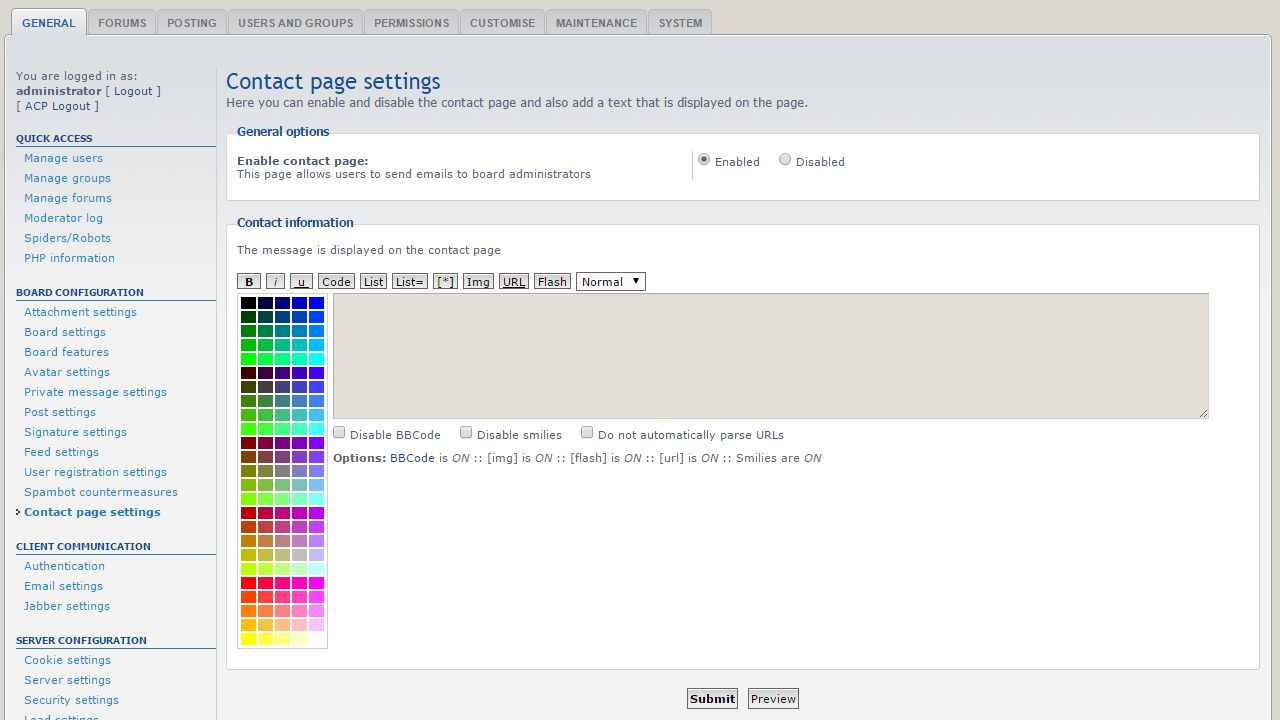Viewport: 1280px width, 720px height.
Task: Pick the magenta color swatch
Action: [316, 583]
